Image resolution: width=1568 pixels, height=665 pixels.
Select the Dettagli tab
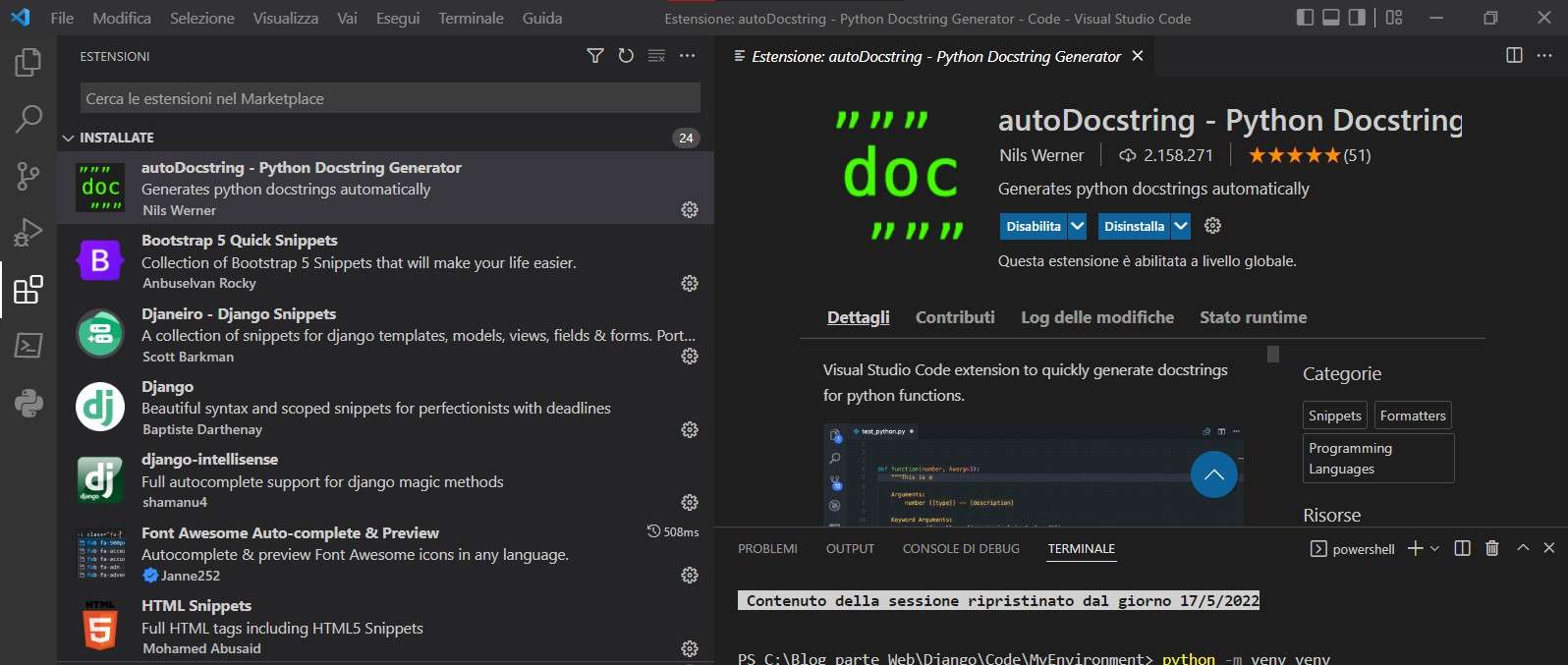(859, 317)
